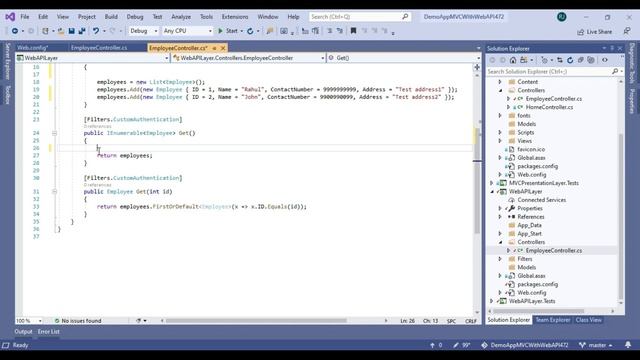
Task: Click the Refresh icon in Solution Explorer toolbar
Action: tap(570, 60)
